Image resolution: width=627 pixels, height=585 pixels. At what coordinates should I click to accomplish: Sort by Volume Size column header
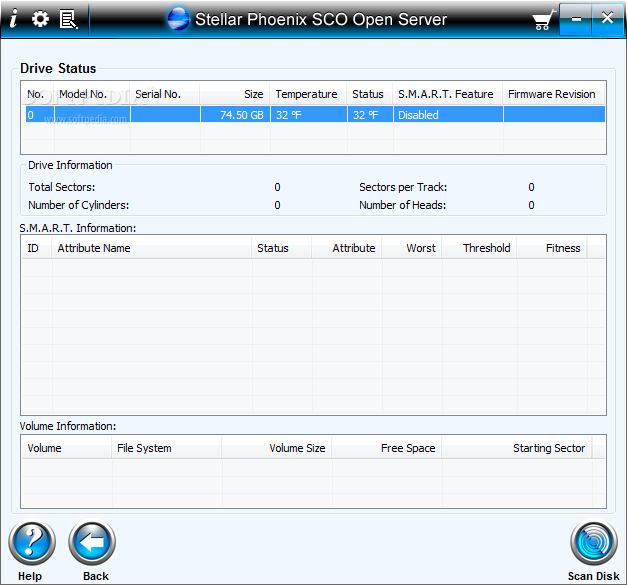[x=277, y=448]
